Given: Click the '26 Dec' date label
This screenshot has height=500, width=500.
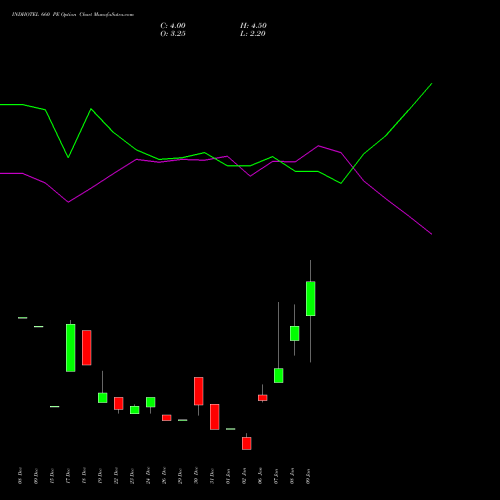Looking at the screenshot, I should [164, 476].
